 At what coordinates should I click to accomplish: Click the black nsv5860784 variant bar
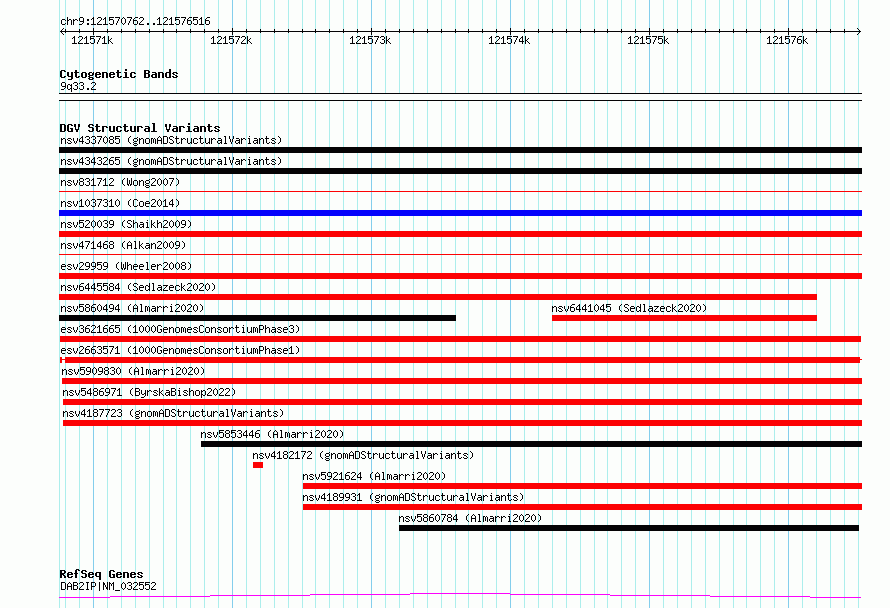coord(629,528)
